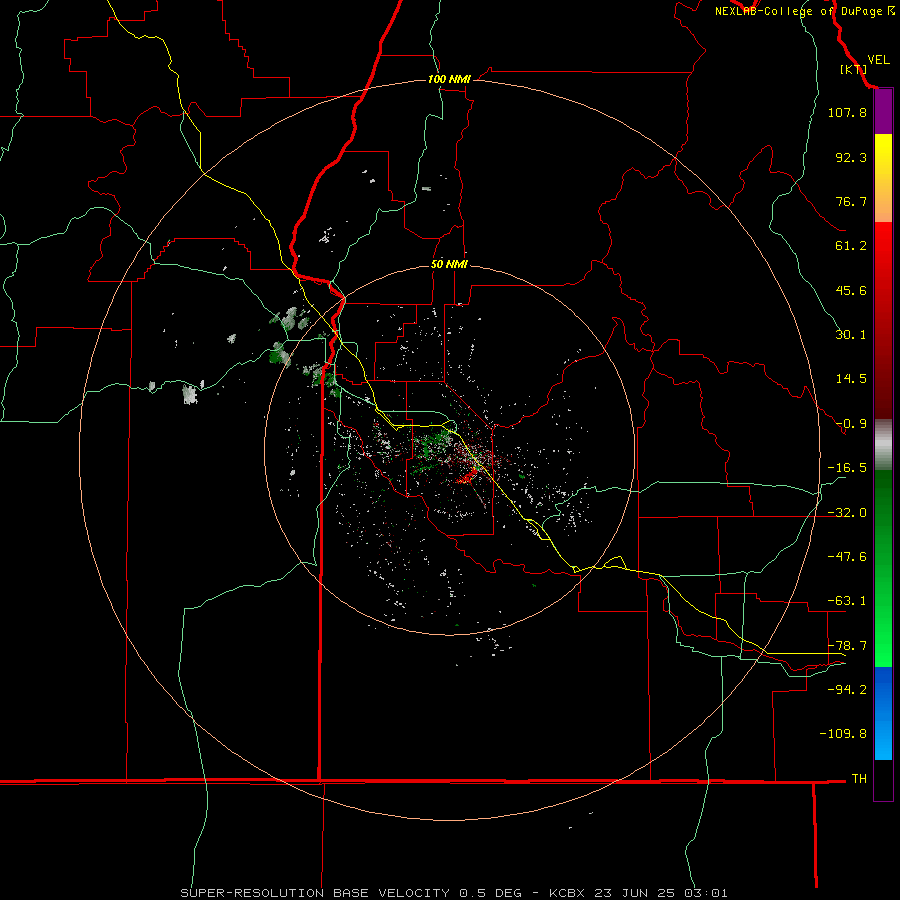Click the 30.1 legend value
Screen dimensions: 900x900
(851, 335)
